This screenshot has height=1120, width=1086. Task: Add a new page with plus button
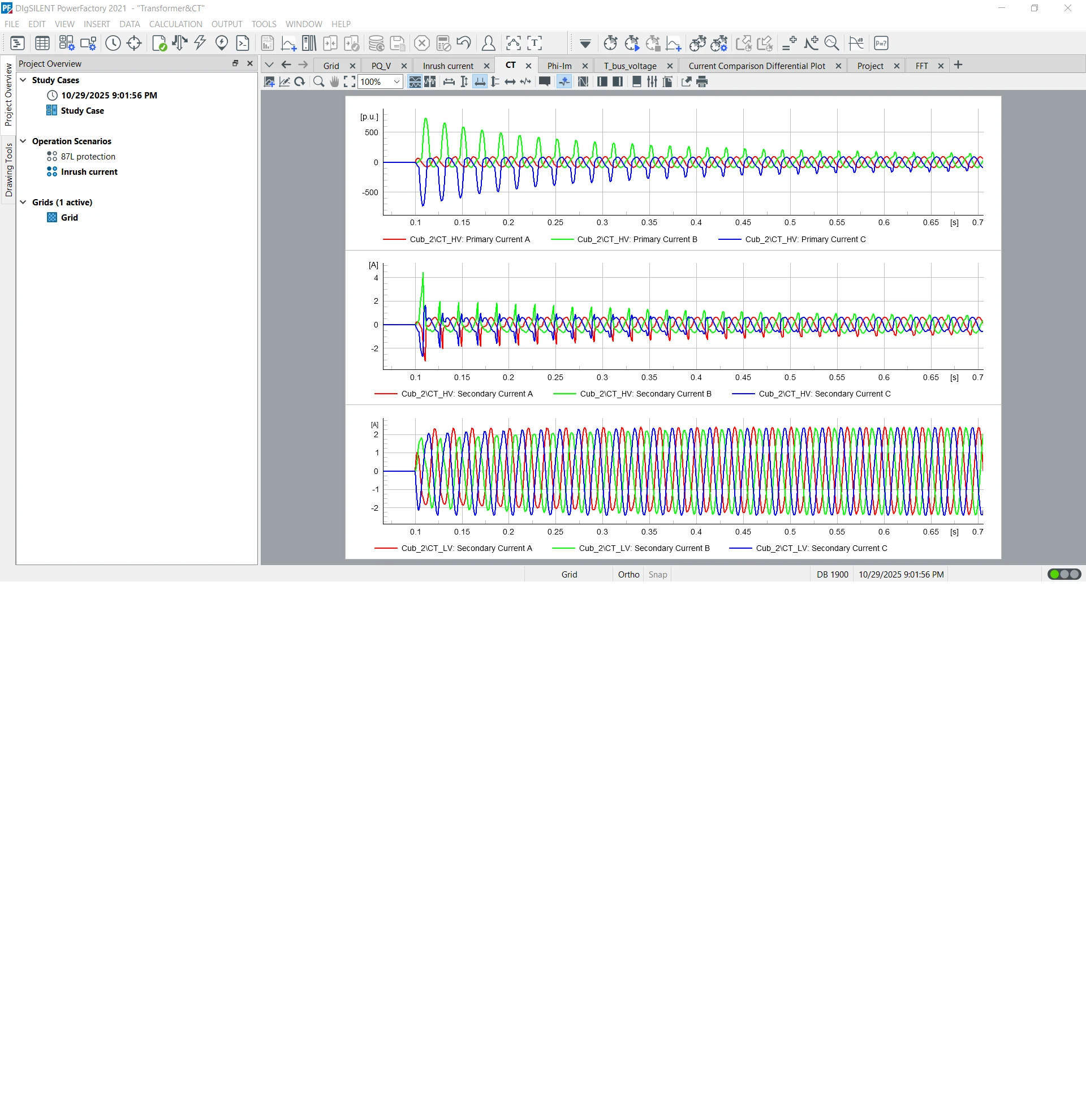(958, 65)
